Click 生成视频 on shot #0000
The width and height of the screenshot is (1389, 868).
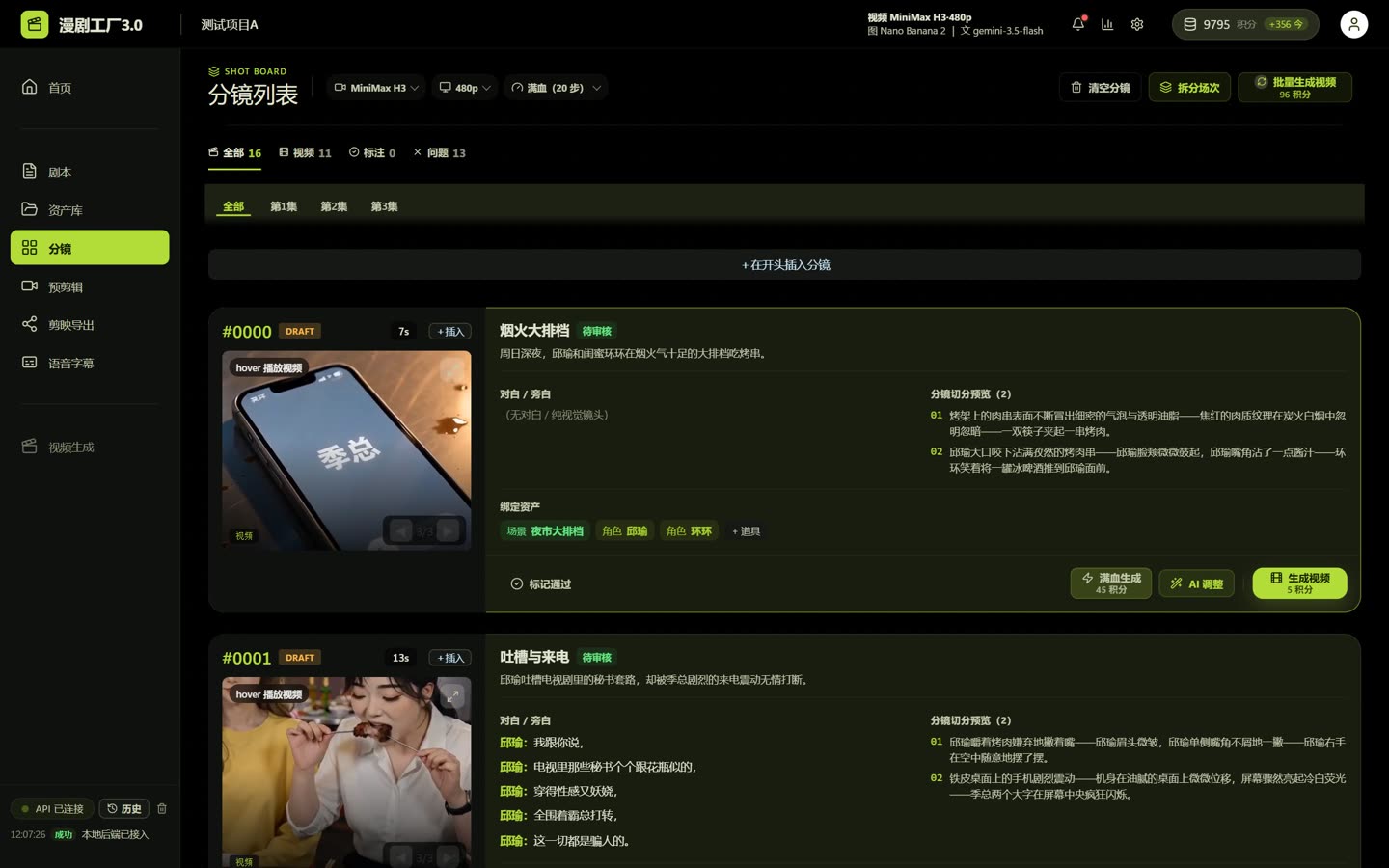click(x=1299, y=583)
